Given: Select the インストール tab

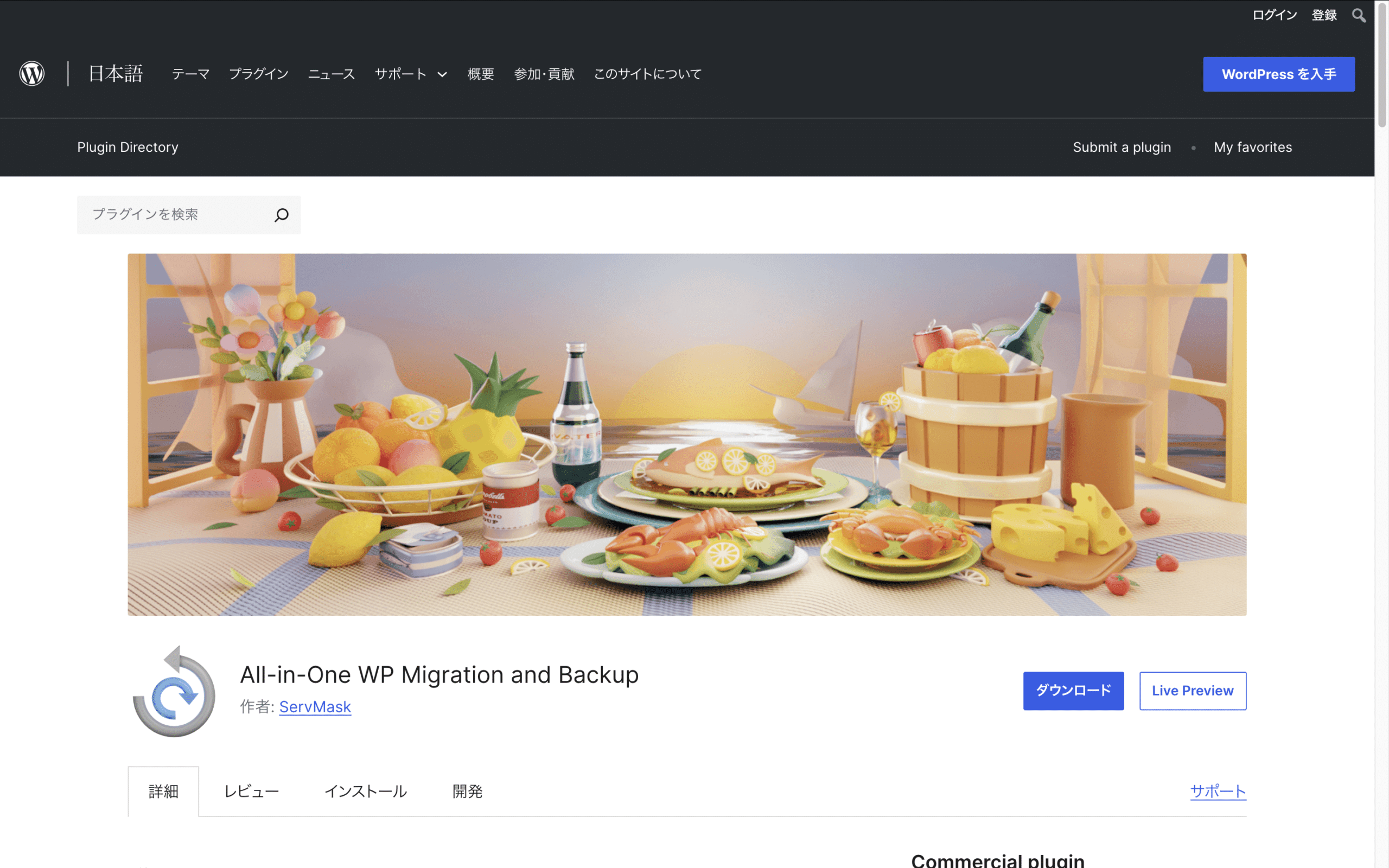Looking at the screenshot, I should pos(365,791).
